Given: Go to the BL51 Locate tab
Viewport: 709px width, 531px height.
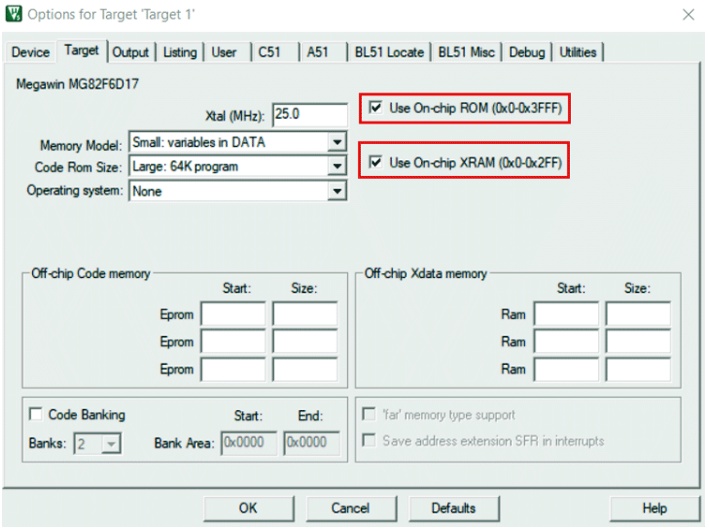Looking at the screenshot, I should click(389, 52).
